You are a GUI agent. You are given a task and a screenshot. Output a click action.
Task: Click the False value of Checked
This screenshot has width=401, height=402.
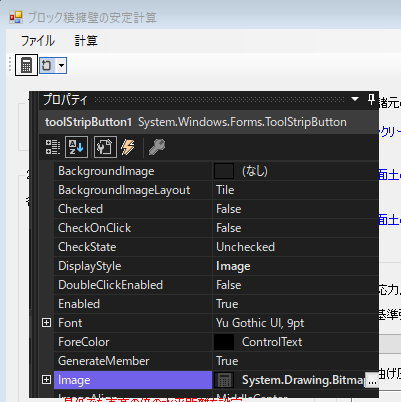pyautogui.click(x=228, y=209)
